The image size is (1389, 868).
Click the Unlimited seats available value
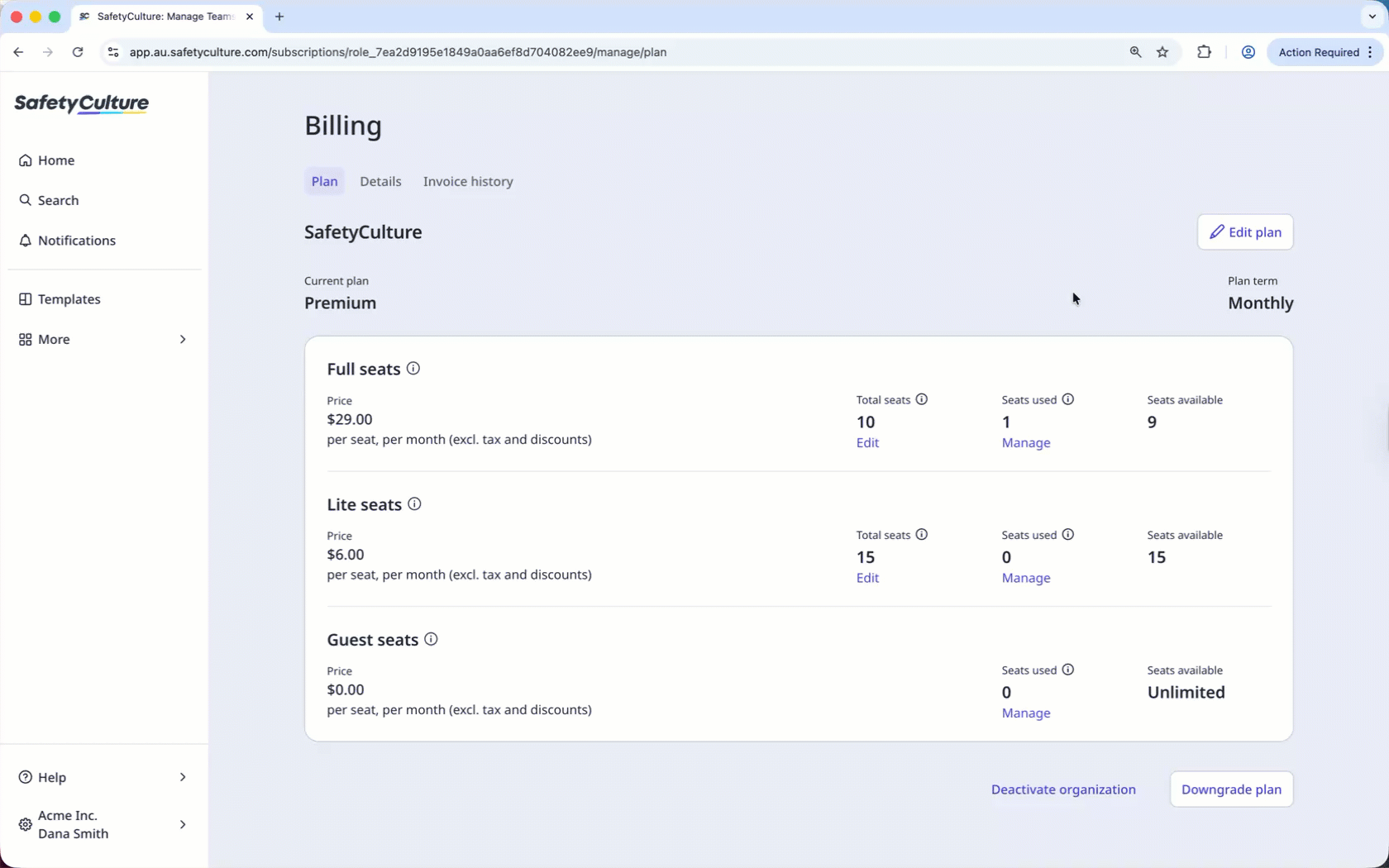(x=1186, y=693)
